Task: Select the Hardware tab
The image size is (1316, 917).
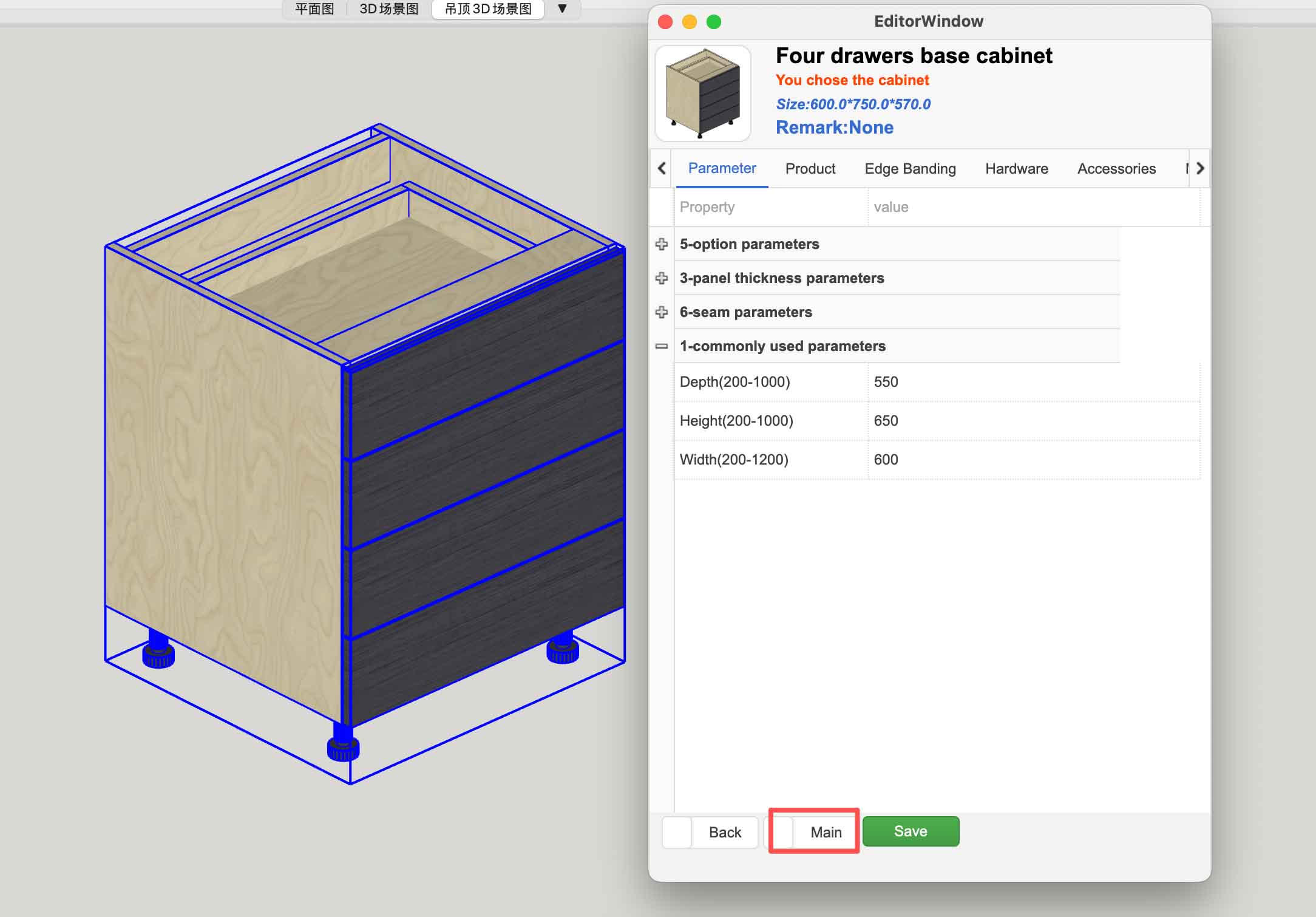Action: [1016, 169]
